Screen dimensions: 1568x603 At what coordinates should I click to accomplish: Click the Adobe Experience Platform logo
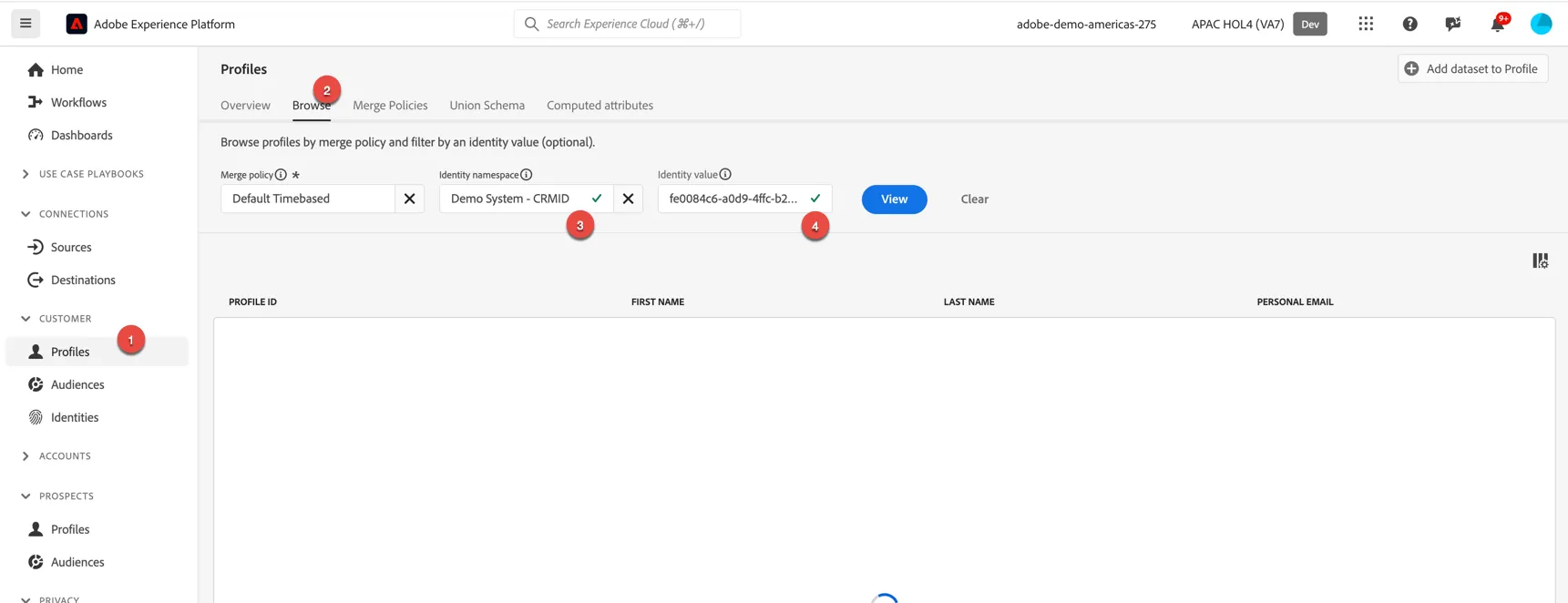tap(77, 24)
